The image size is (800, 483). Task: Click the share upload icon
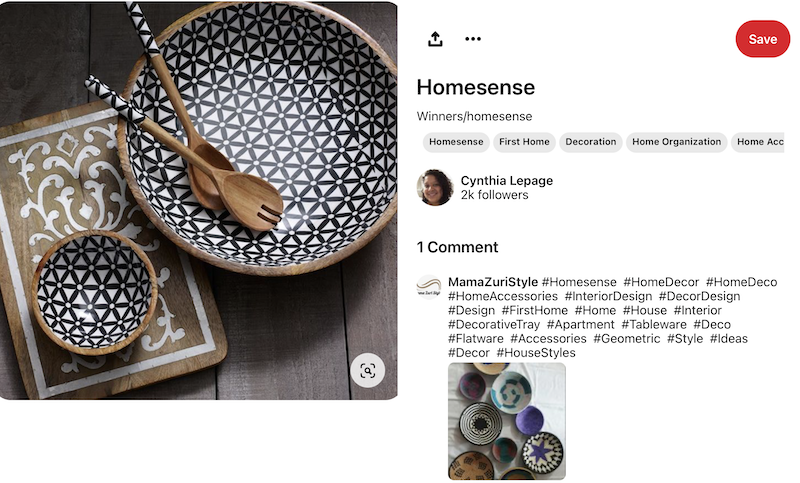(x=435, y=39)
